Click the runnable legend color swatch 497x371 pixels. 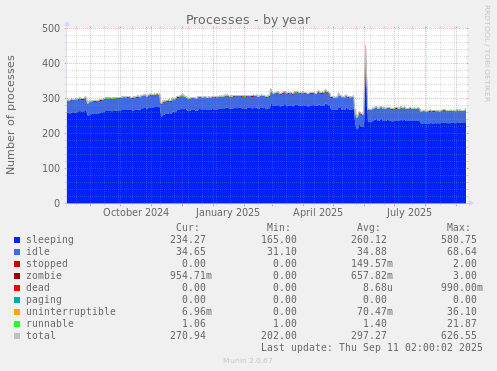point(17,324)
